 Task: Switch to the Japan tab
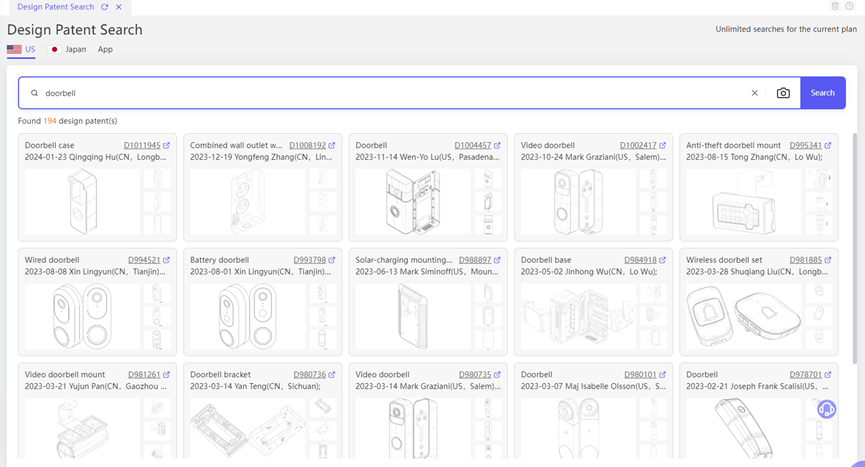[x=68, y=49]
